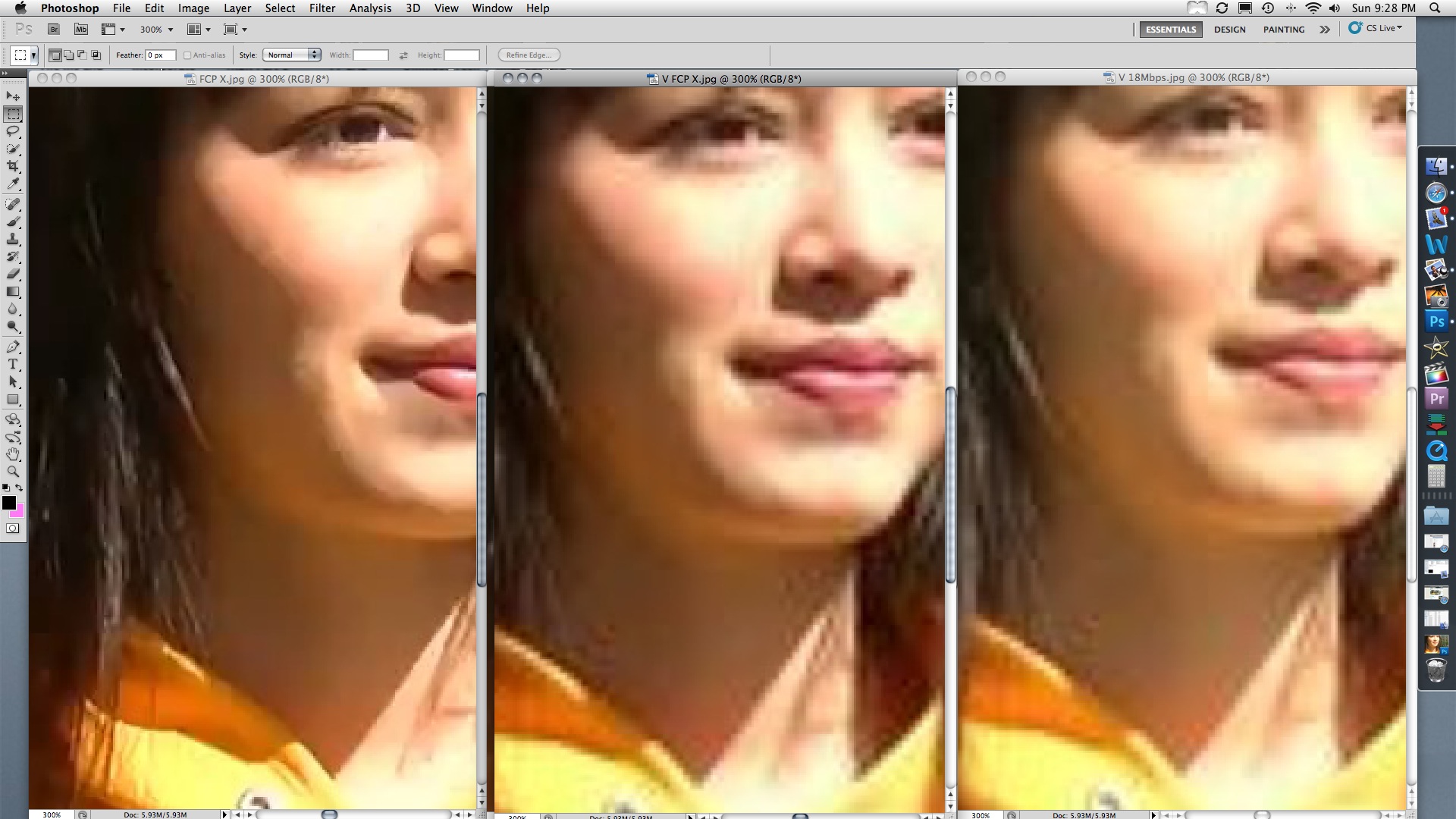The height and width of the screenshot is (819, 1456).
Task: Select the Horizontal Type tool
Action: [x=13, y=365]
